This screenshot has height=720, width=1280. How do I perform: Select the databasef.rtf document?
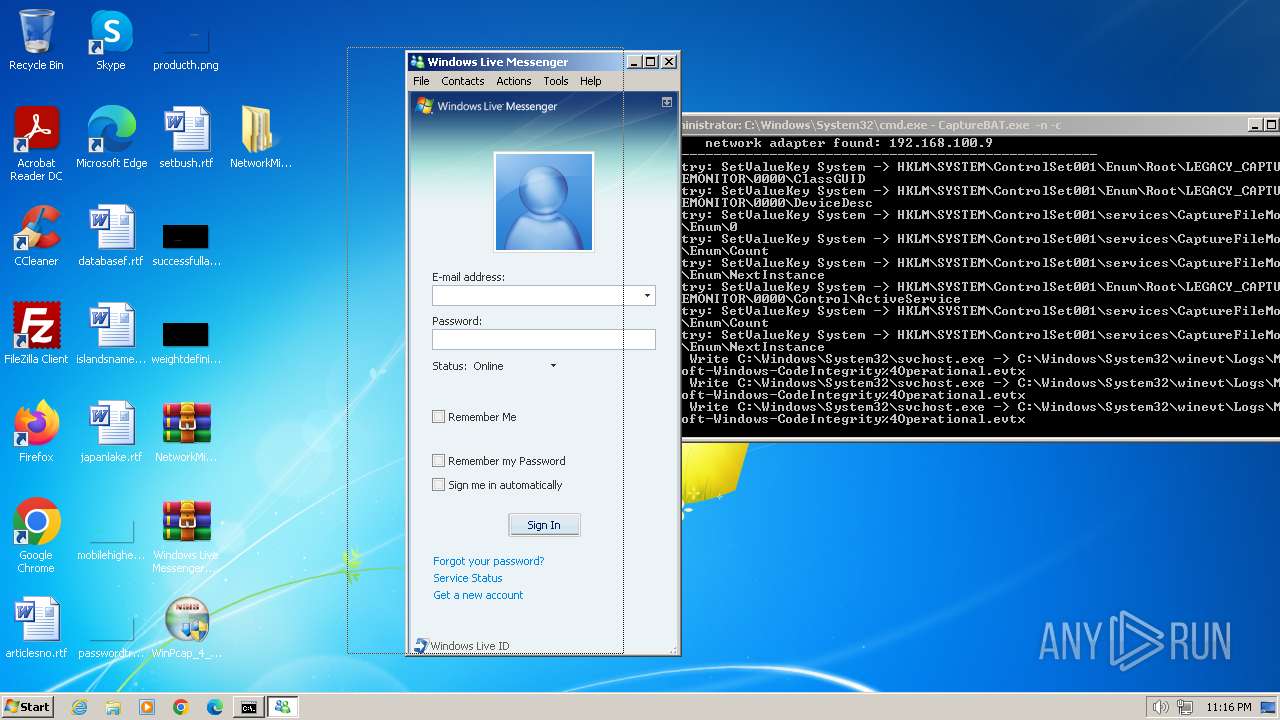click(x=111, y=236)
